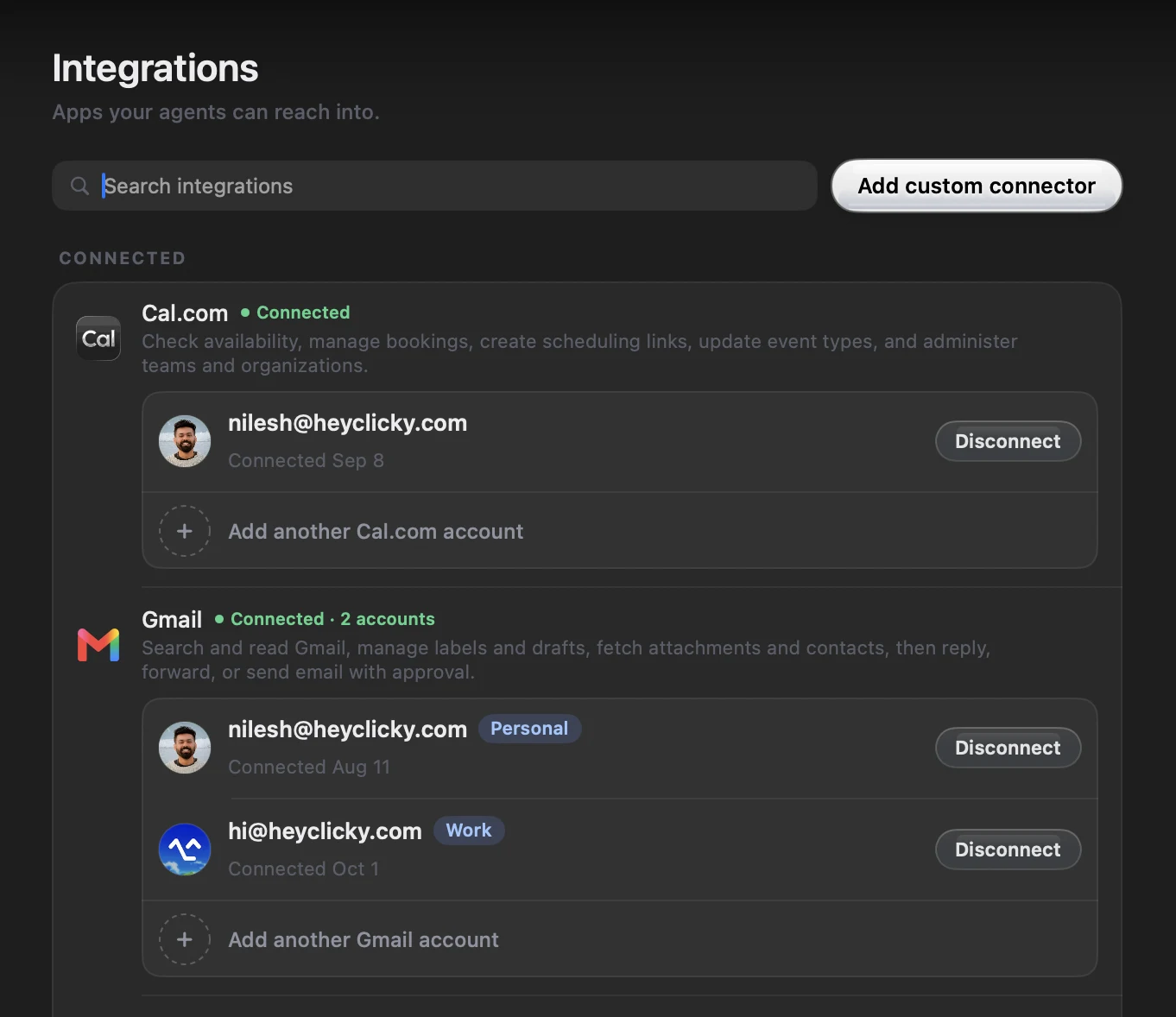Click the plus icon for adding Gmail account
The image size is (1176, 1017).
point(185,939)
